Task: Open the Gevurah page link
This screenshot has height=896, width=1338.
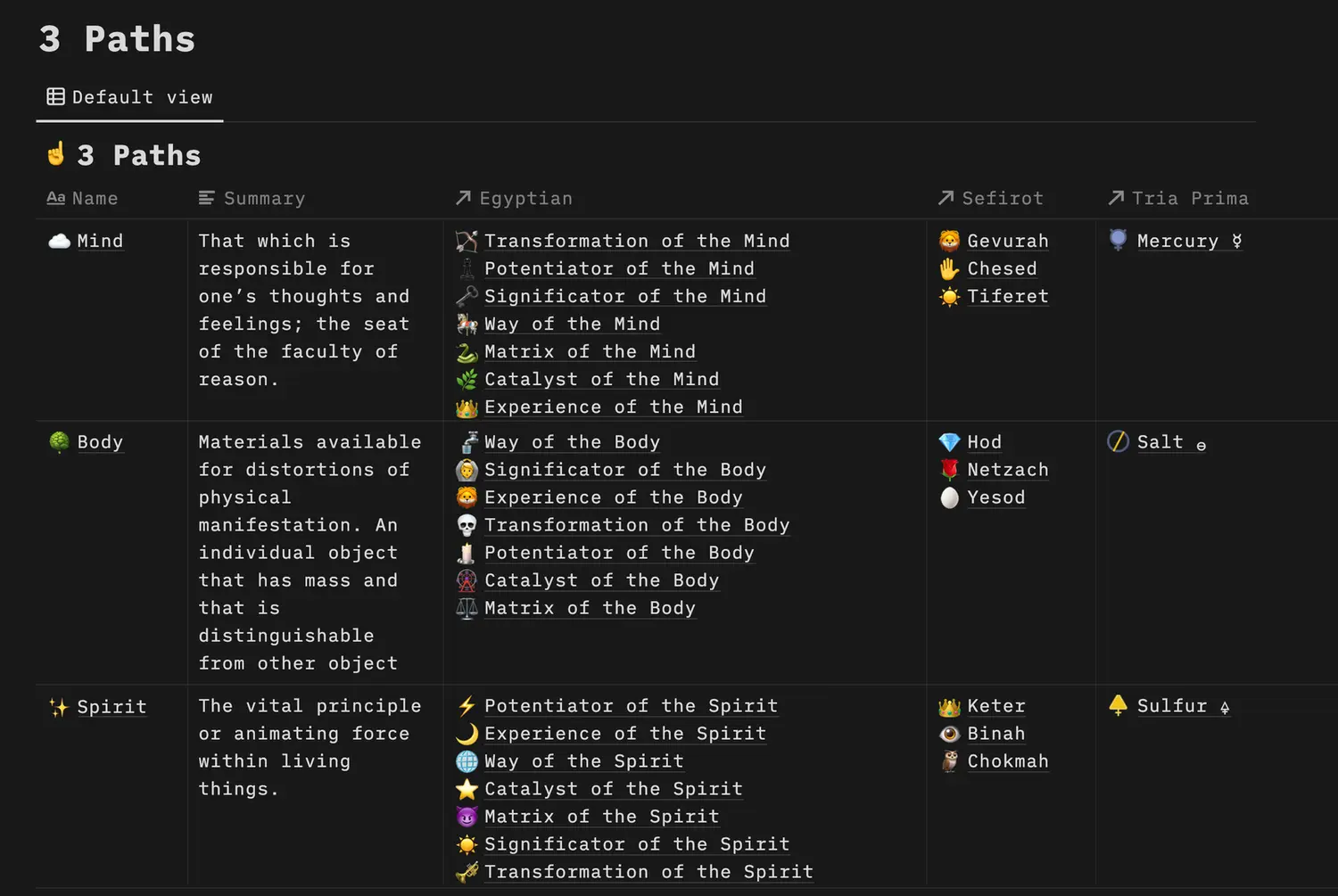Action: click(x=1008, y=241)
